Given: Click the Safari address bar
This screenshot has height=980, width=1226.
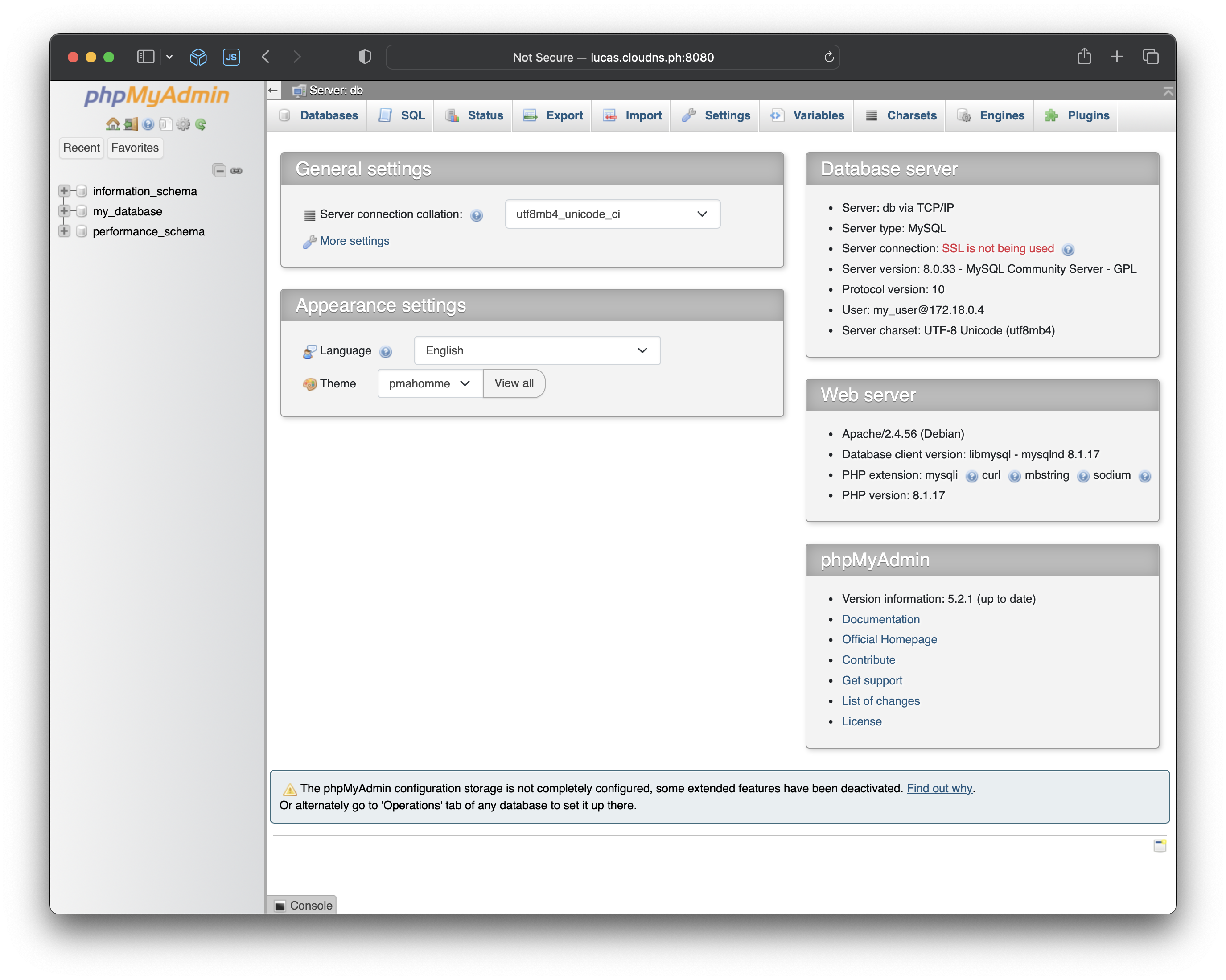Looking at the screenshot, I should click(613, 57).
